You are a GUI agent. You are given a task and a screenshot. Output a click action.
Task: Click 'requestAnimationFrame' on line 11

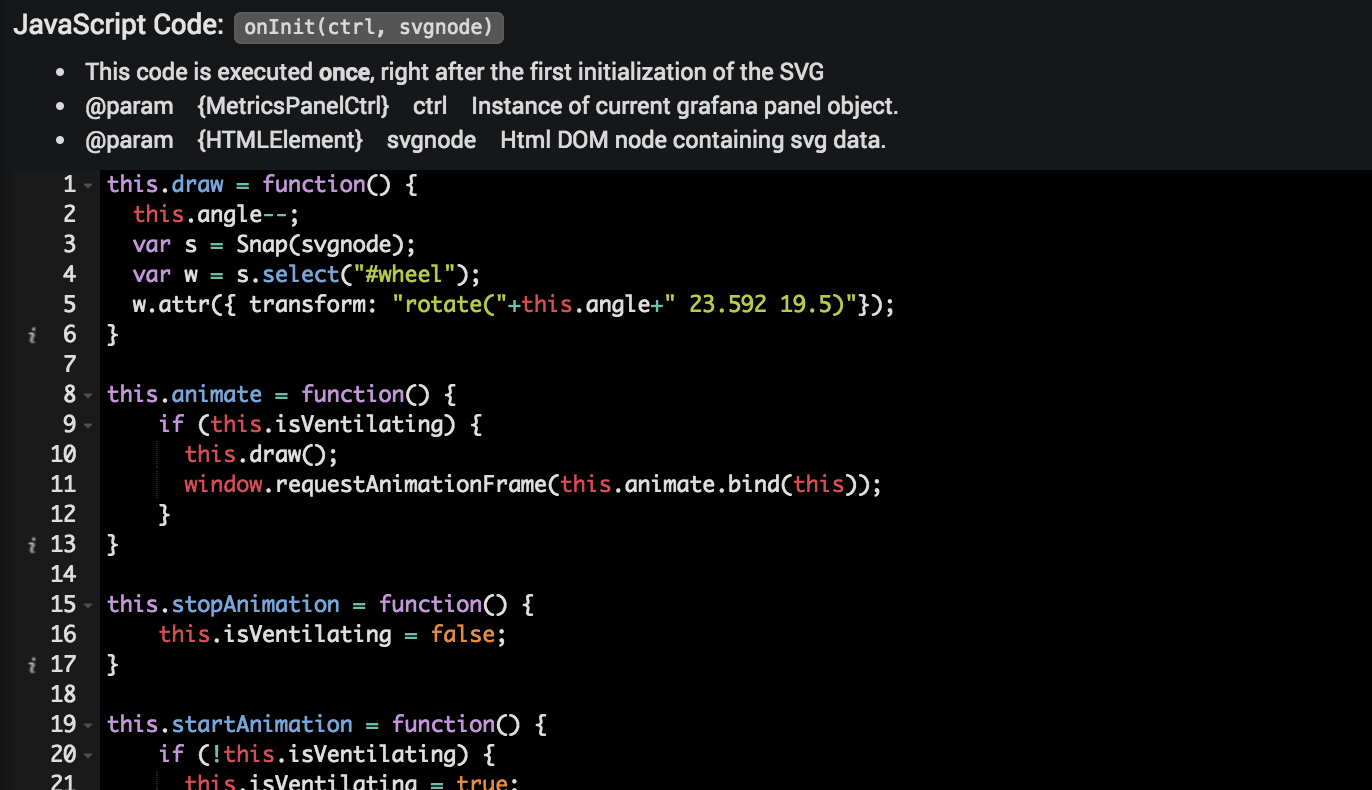pos(412,484)
